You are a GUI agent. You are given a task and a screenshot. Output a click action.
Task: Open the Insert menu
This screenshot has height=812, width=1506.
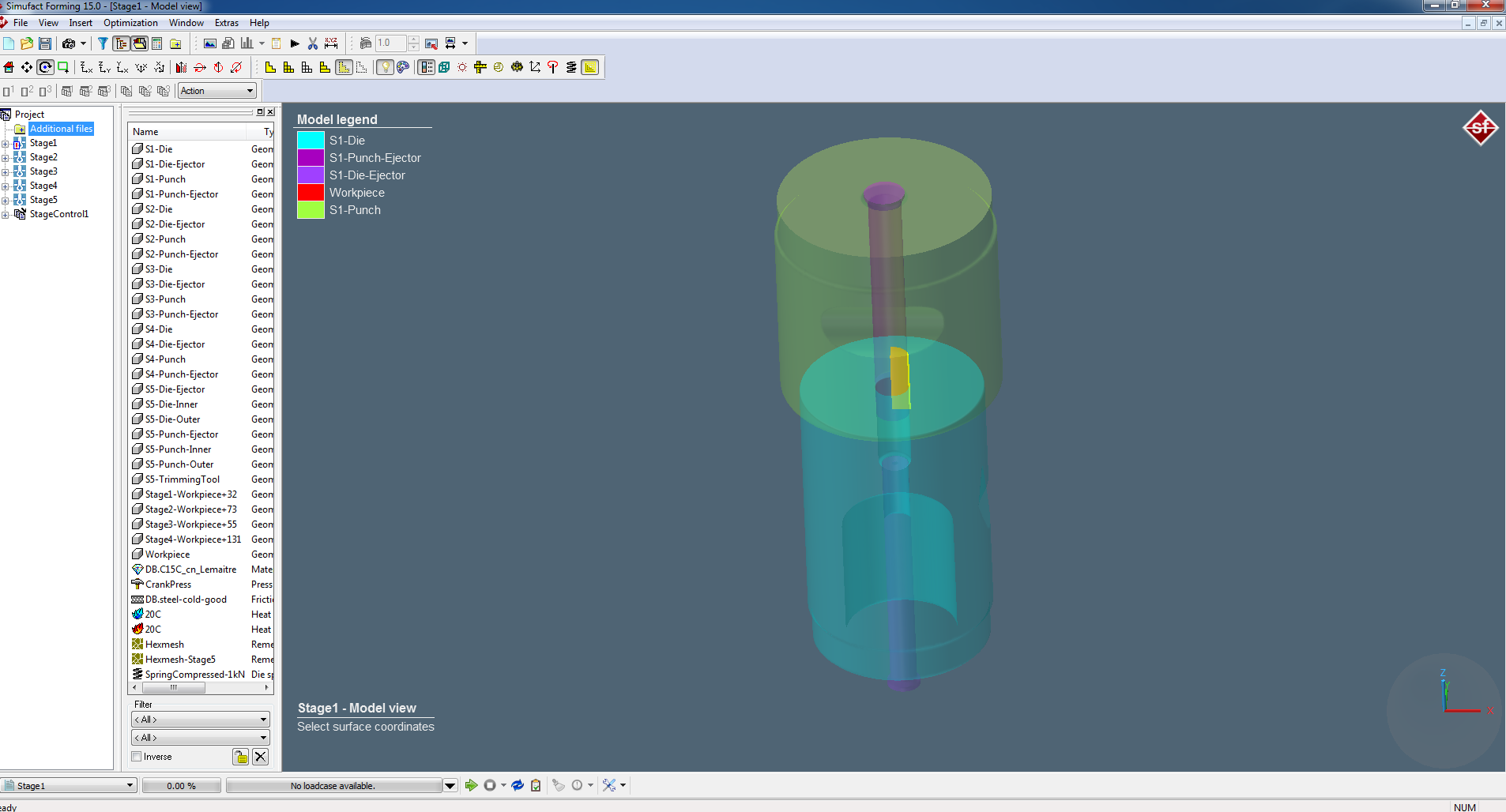(x=81, y=23)
